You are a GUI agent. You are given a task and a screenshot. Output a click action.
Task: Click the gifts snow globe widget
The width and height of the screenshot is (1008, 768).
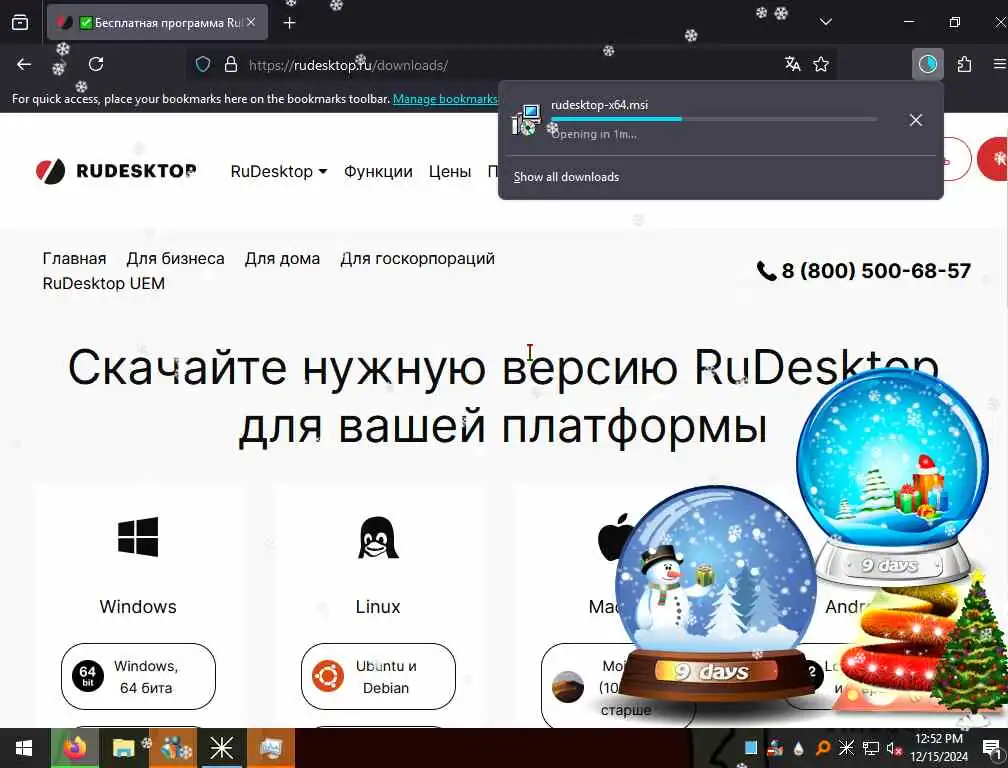(x=892, y=476)
